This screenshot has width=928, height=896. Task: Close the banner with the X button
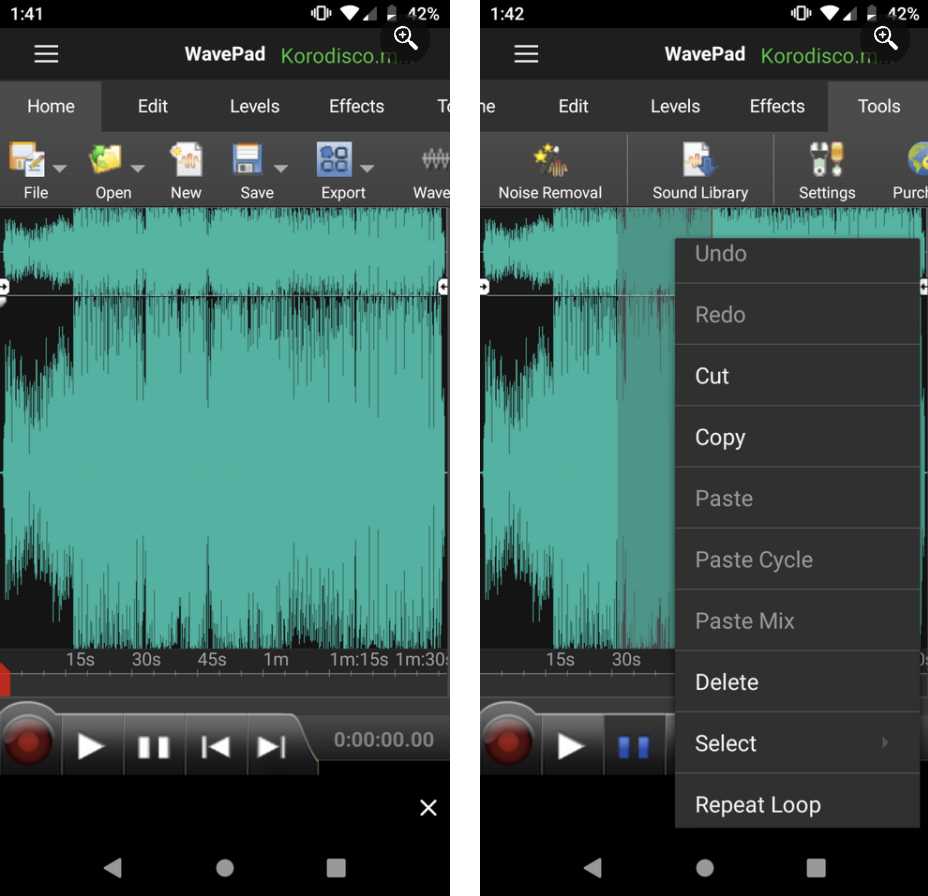428,807
